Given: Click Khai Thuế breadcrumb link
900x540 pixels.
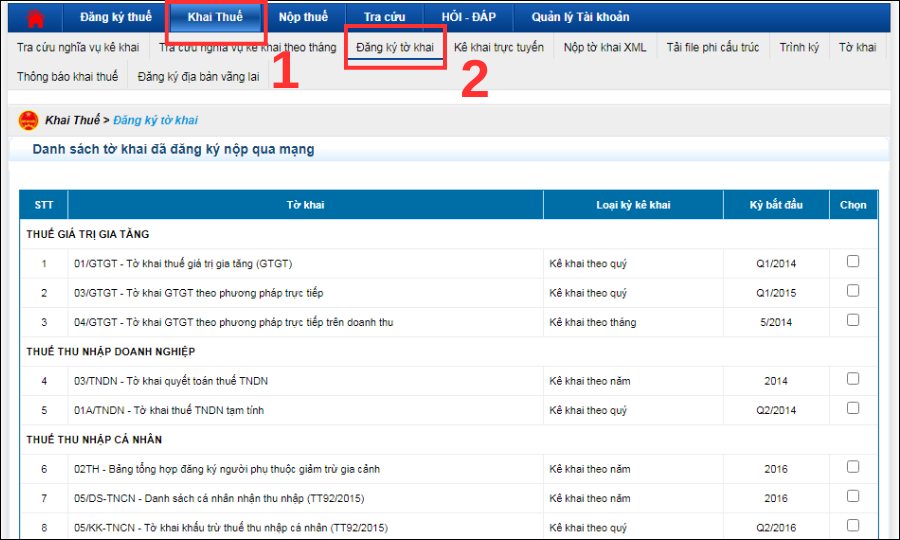Looking at the screenshot, I should tap(72, 120).
